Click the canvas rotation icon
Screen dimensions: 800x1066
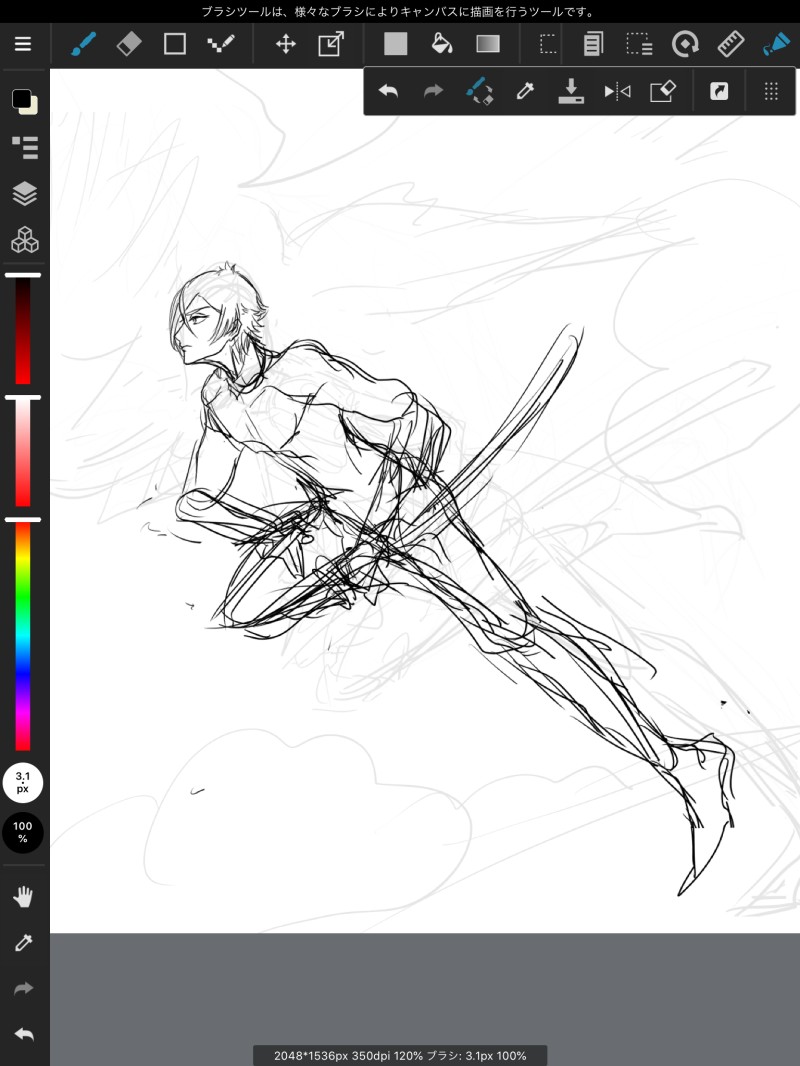pyautogui.click(x=685, y=44)
